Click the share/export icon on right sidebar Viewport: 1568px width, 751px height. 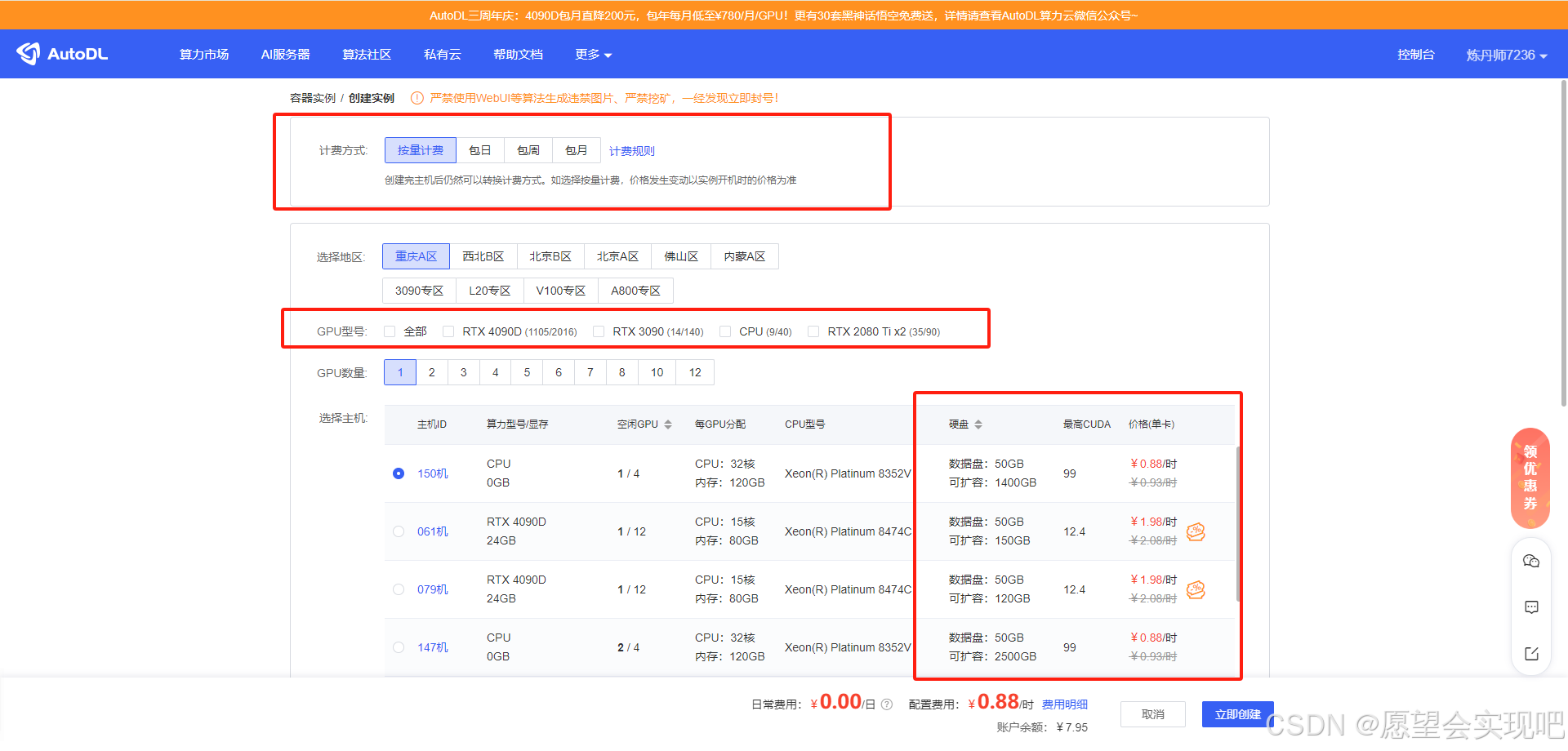[x=1531, y=653]
